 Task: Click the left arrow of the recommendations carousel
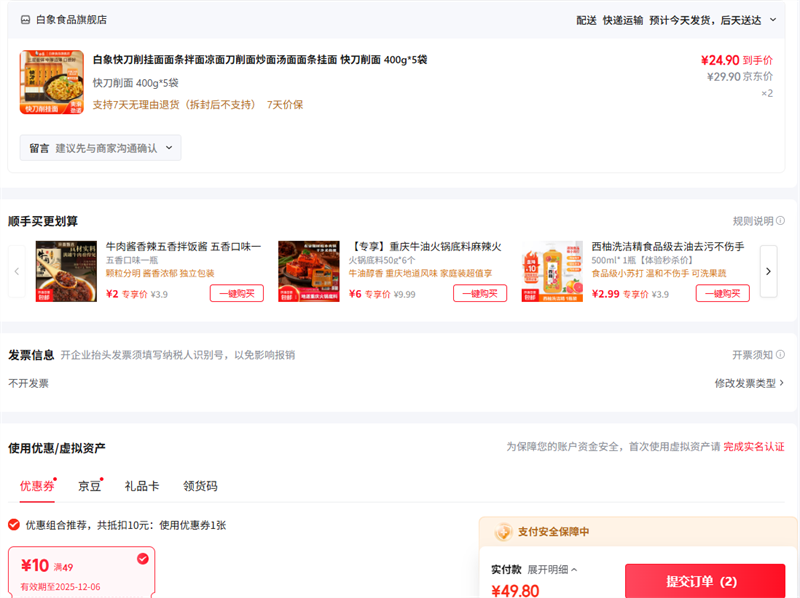pos(16,271)
